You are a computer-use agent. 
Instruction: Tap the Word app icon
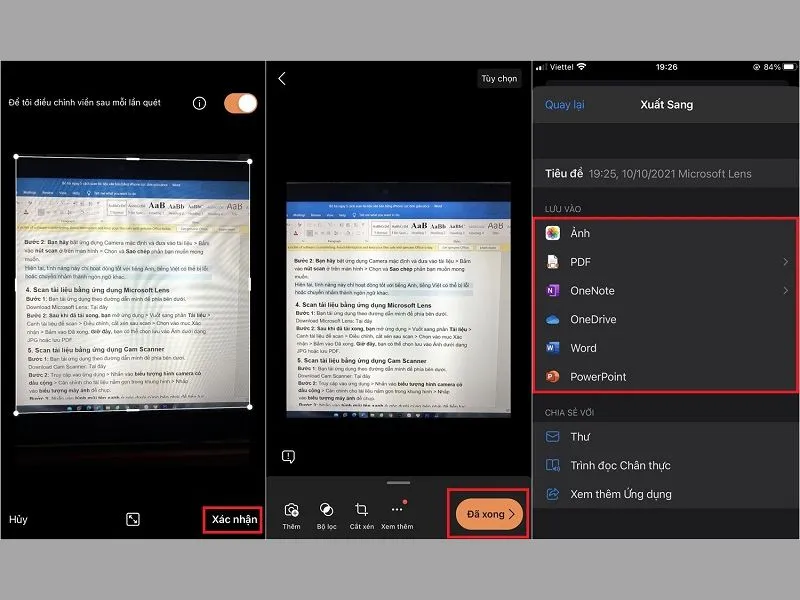coord(553,348)
